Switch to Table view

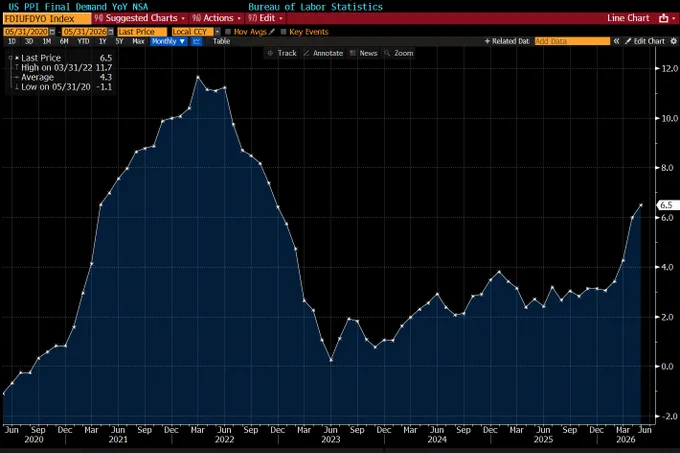click(221, 41)
